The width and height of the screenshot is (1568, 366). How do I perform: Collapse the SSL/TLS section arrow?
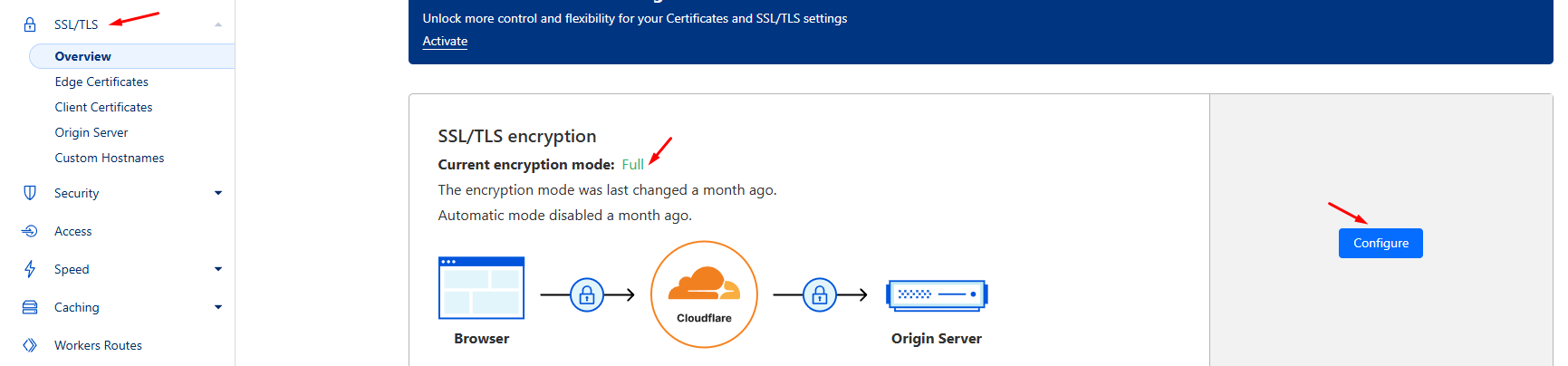pos(218,24)
